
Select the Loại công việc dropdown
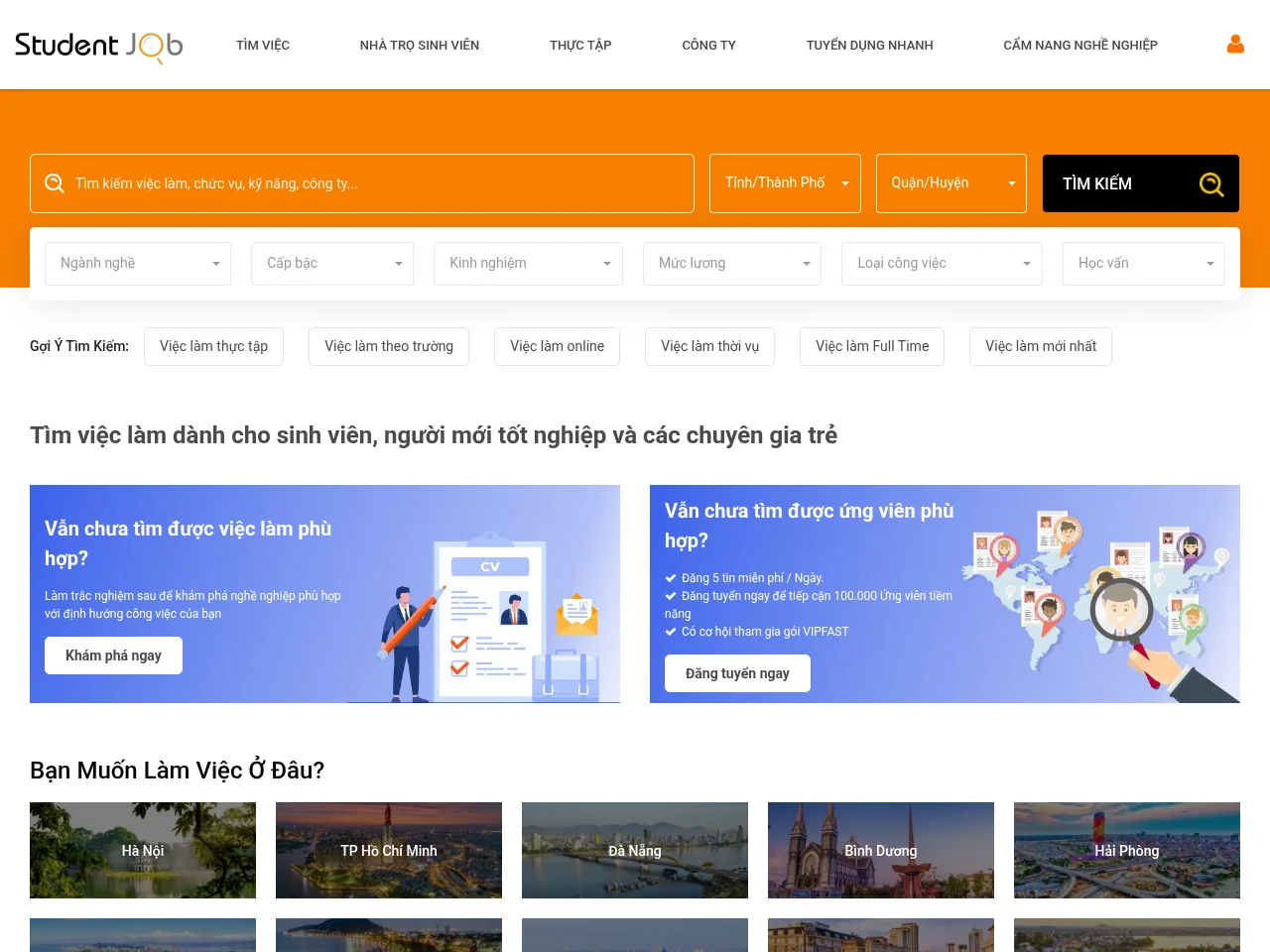[x=942, y=264]
